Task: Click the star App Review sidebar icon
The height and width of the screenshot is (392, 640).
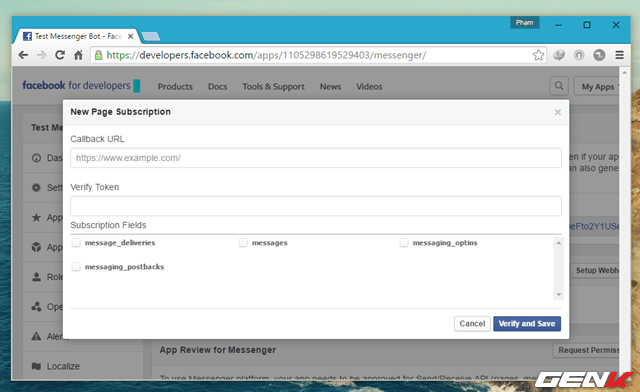Action: pyautogui.click(x=36, y=218)
